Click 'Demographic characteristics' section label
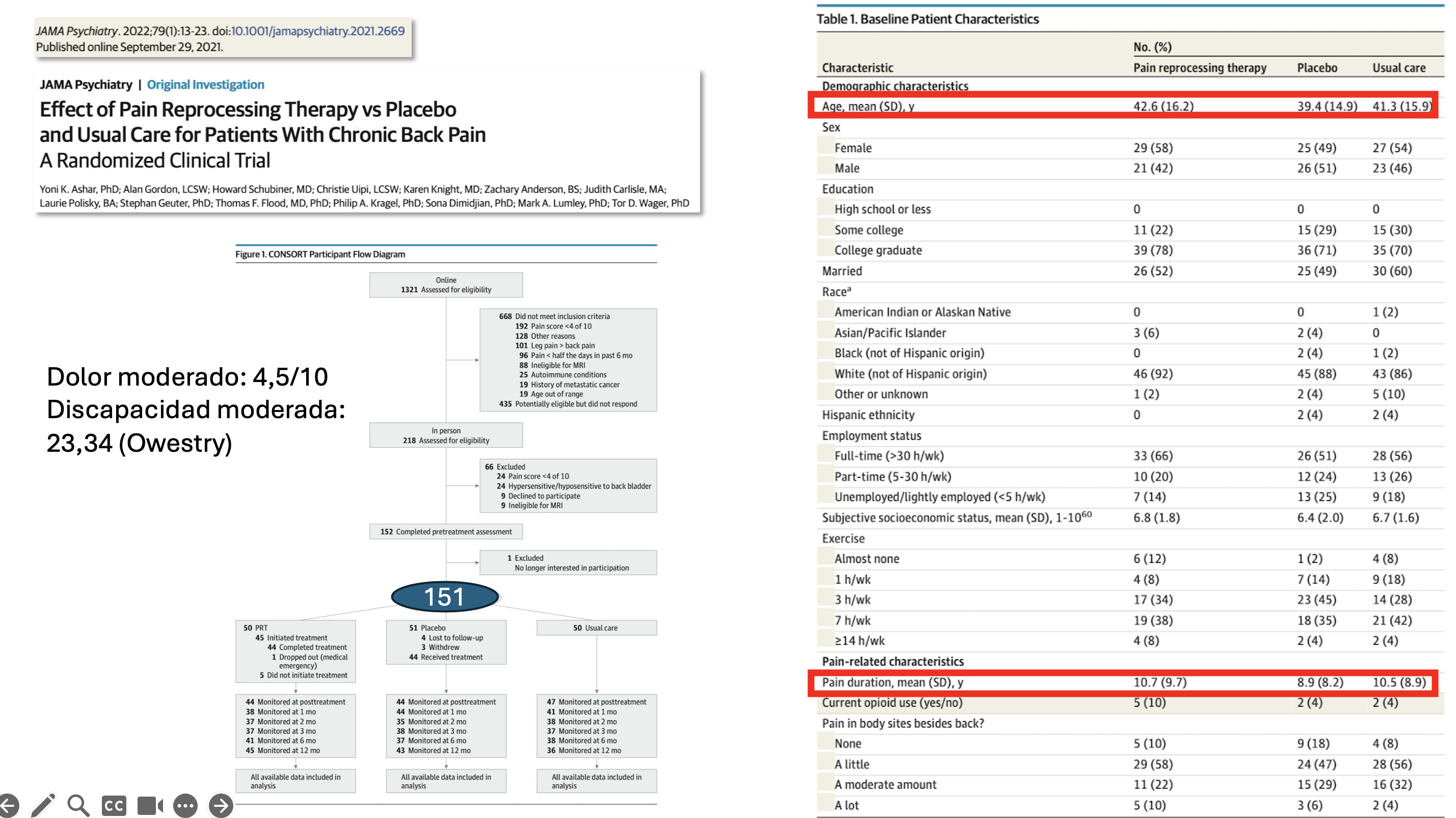The width and height of the screenshot is (1456, 818). tap(895, 86)
